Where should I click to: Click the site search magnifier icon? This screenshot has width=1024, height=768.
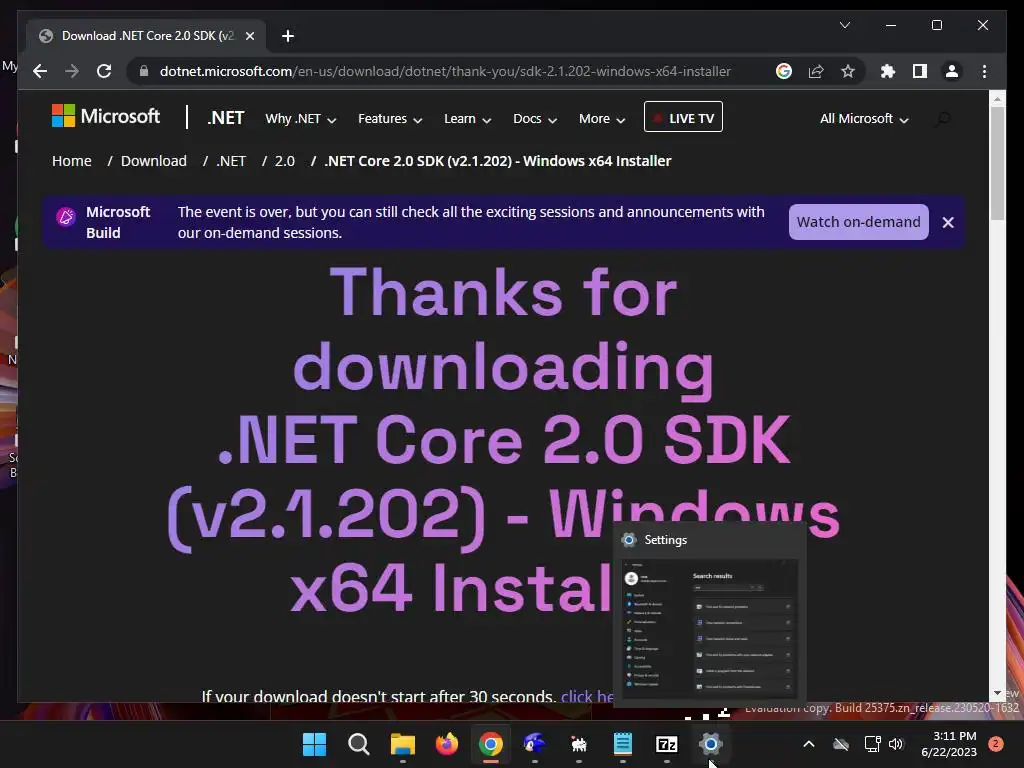point(942,119)
